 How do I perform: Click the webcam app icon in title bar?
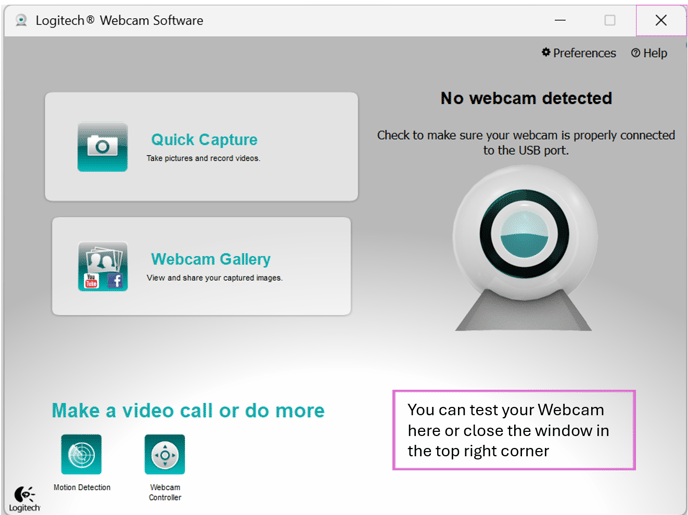(x=21, y=20)
